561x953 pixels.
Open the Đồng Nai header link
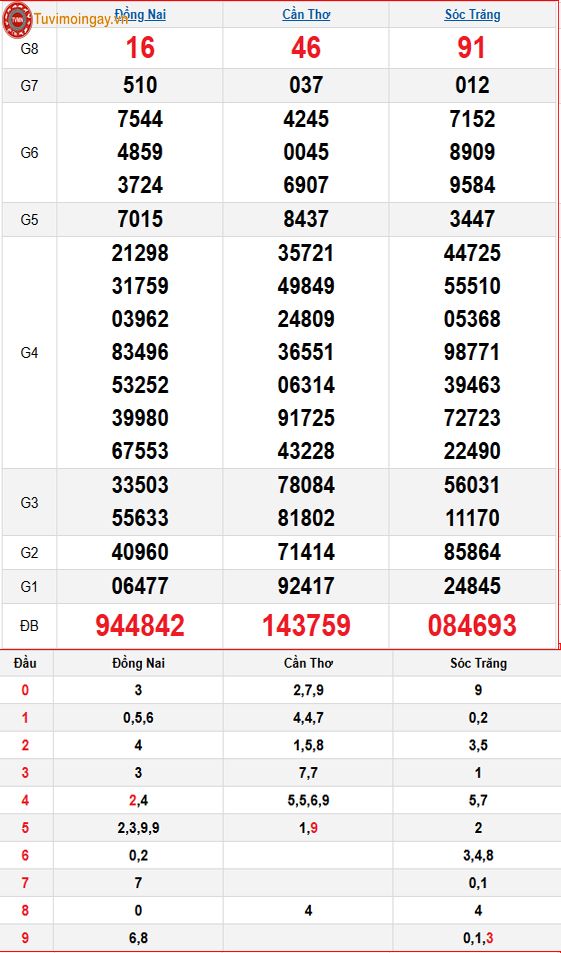click(x=140, y=15)
